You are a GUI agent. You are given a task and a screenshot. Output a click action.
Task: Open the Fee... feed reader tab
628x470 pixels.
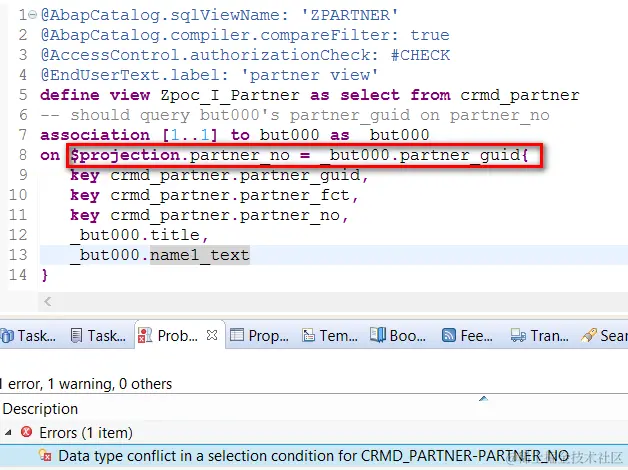click(467, 335)
